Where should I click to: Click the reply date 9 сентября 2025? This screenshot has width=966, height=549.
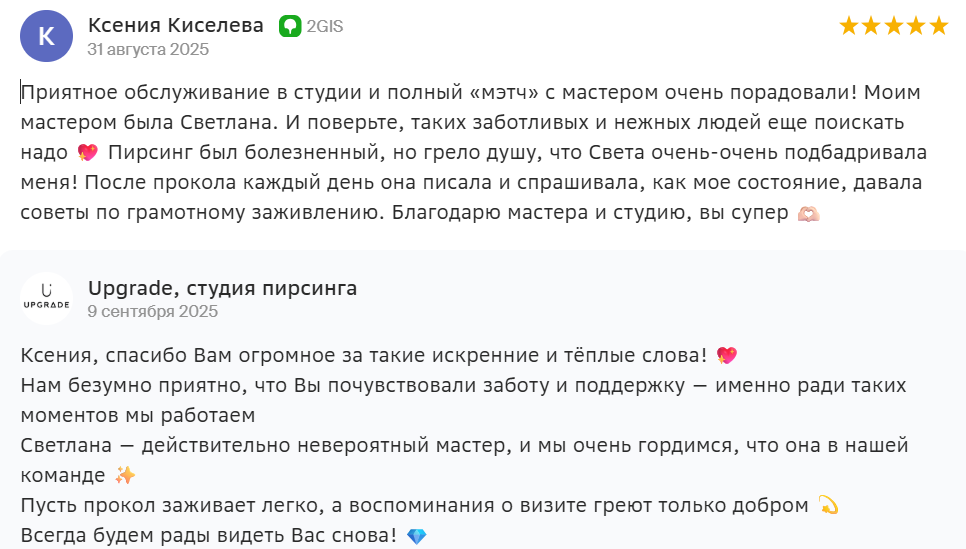click(152, 311)
